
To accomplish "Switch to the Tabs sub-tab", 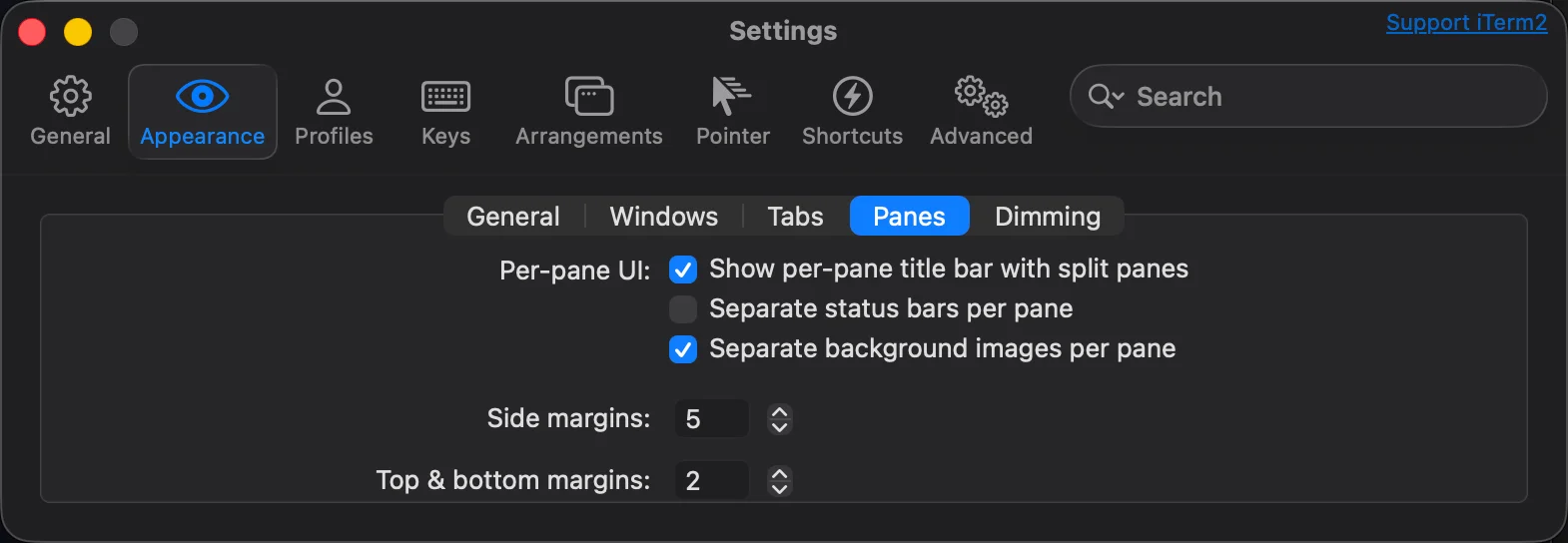I will click(795, 217).
